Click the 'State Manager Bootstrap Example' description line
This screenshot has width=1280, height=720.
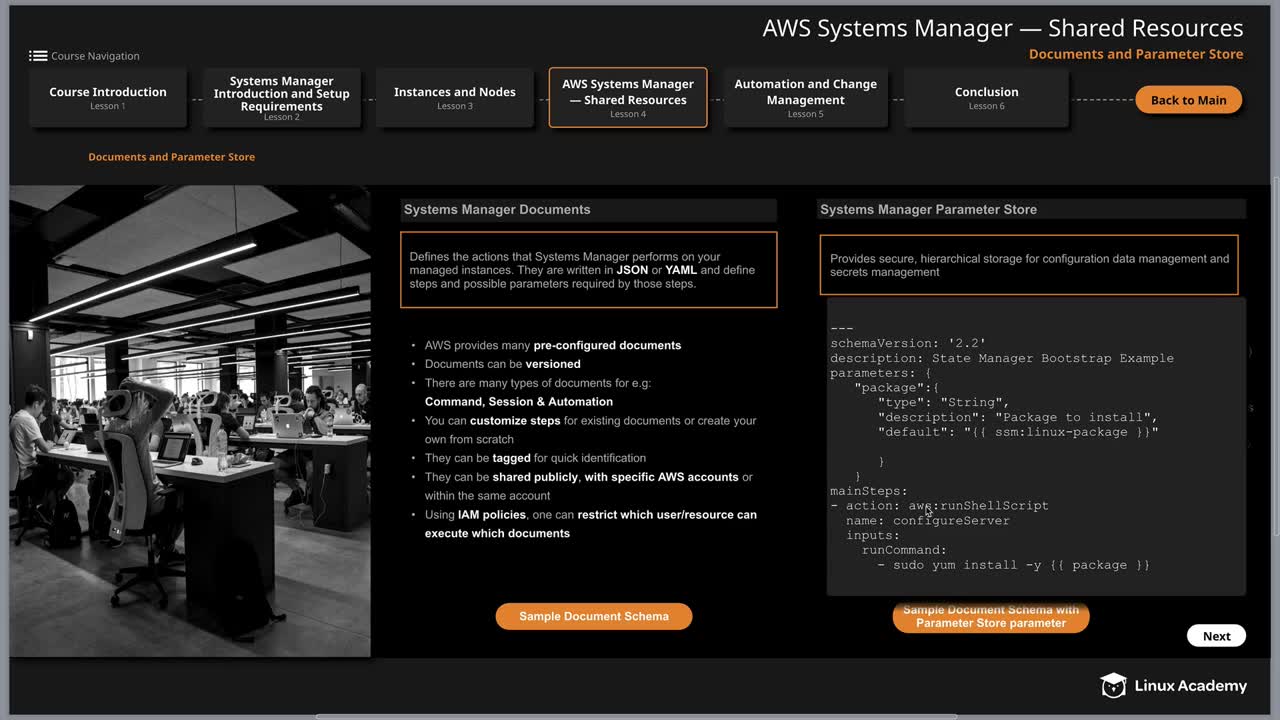pyautogui.click(x=1002, y=358)
